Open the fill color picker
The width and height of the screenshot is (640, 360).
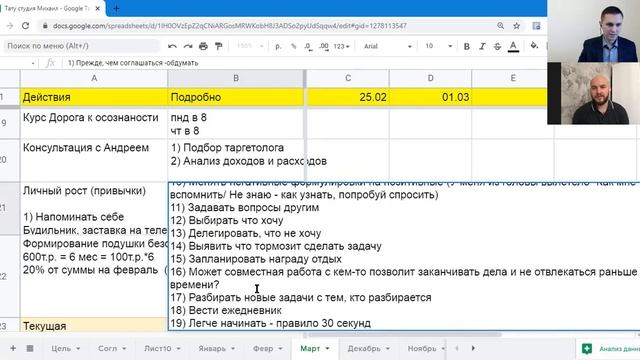pyautogui.click(x=534, y=46)
